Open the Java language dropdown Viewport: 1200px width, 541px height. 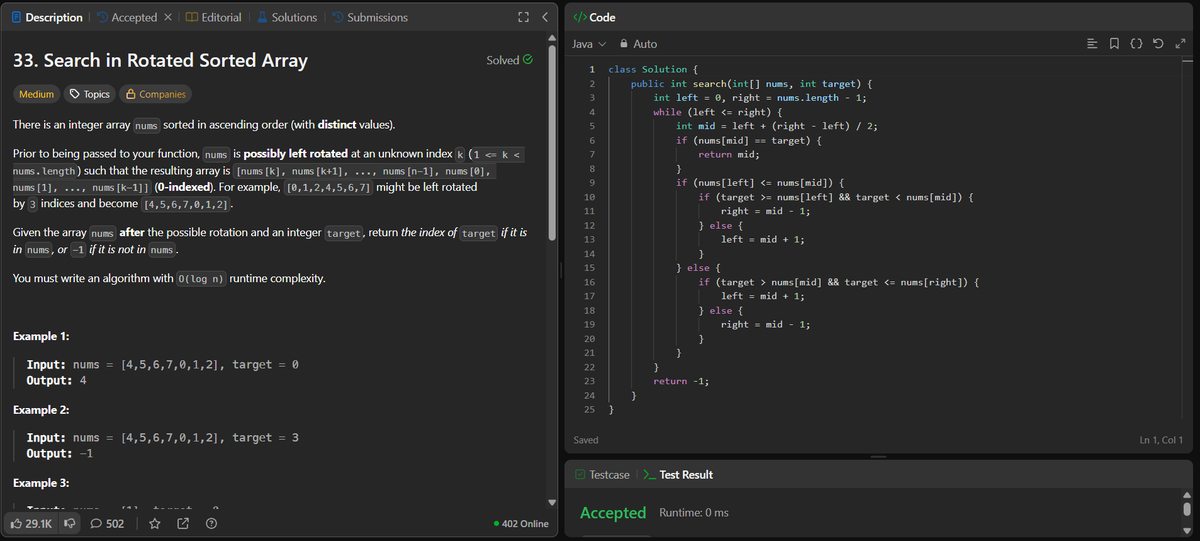click(589, 44)
